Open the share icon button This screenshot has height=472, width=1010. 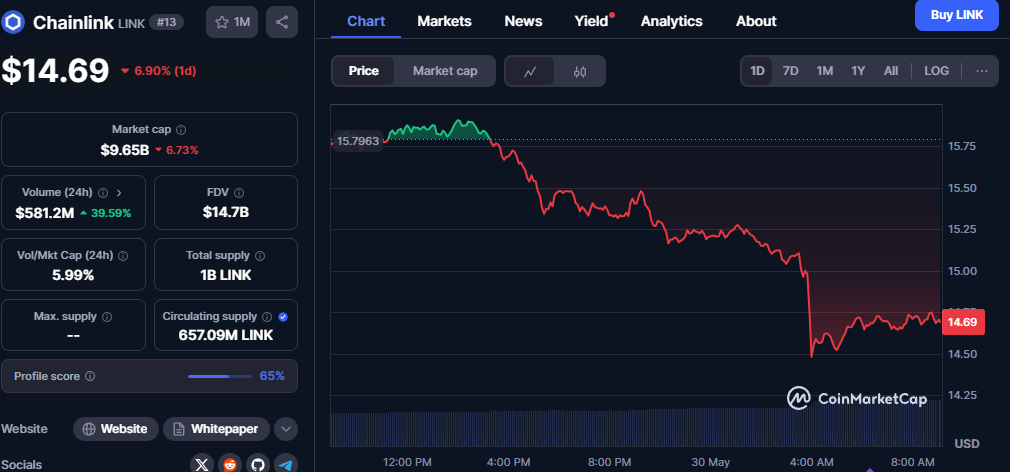pos(281,23)
